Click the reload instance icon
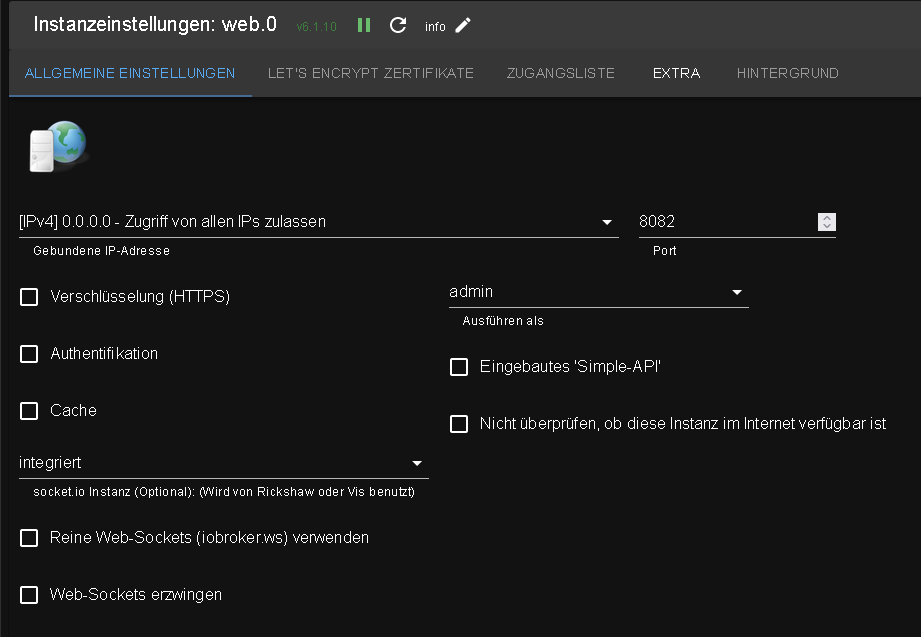Viewport: 921px width, 637px height. 398,25
